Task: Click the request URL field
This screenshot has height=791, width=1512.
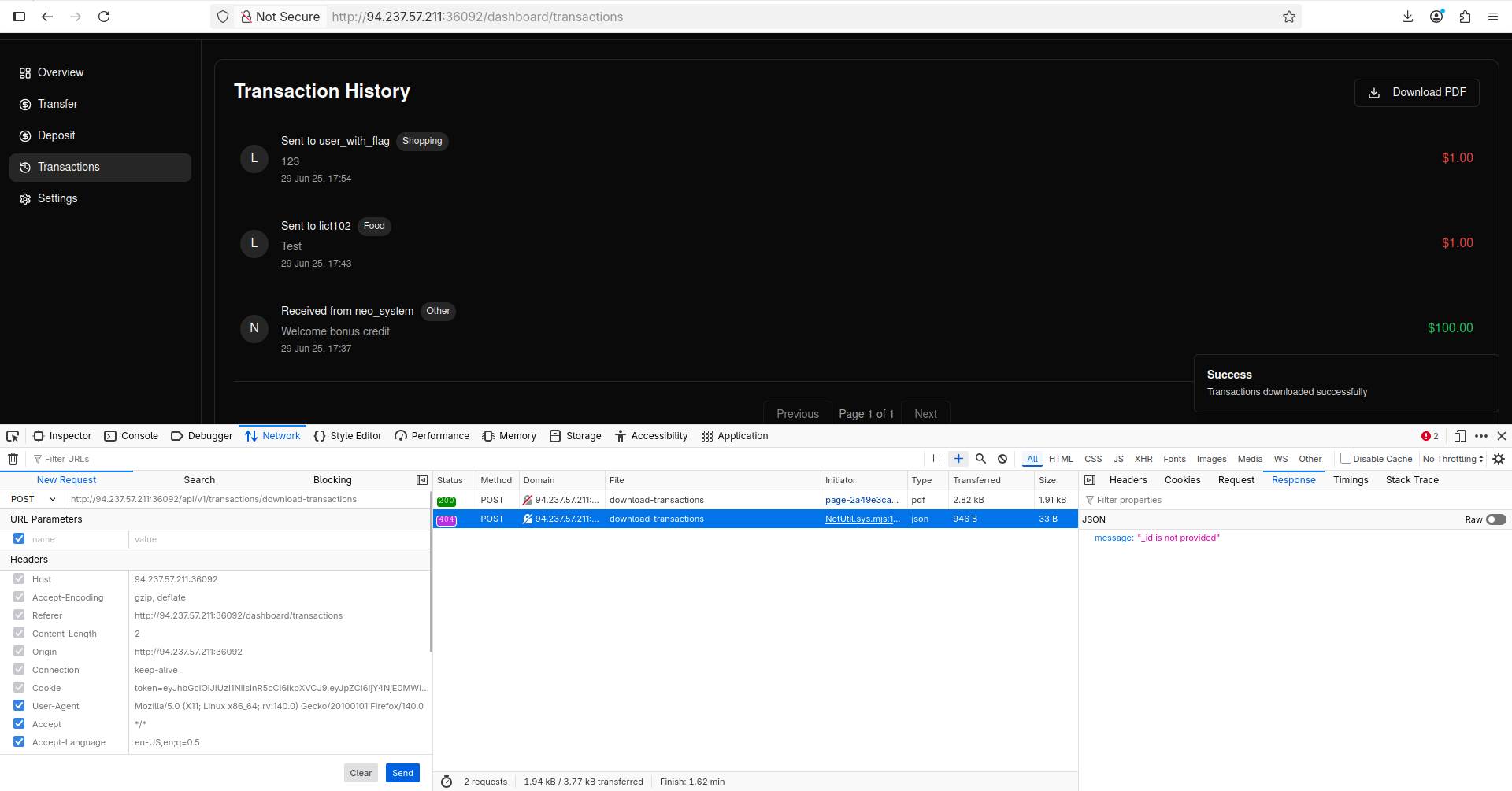Action: 248,499
